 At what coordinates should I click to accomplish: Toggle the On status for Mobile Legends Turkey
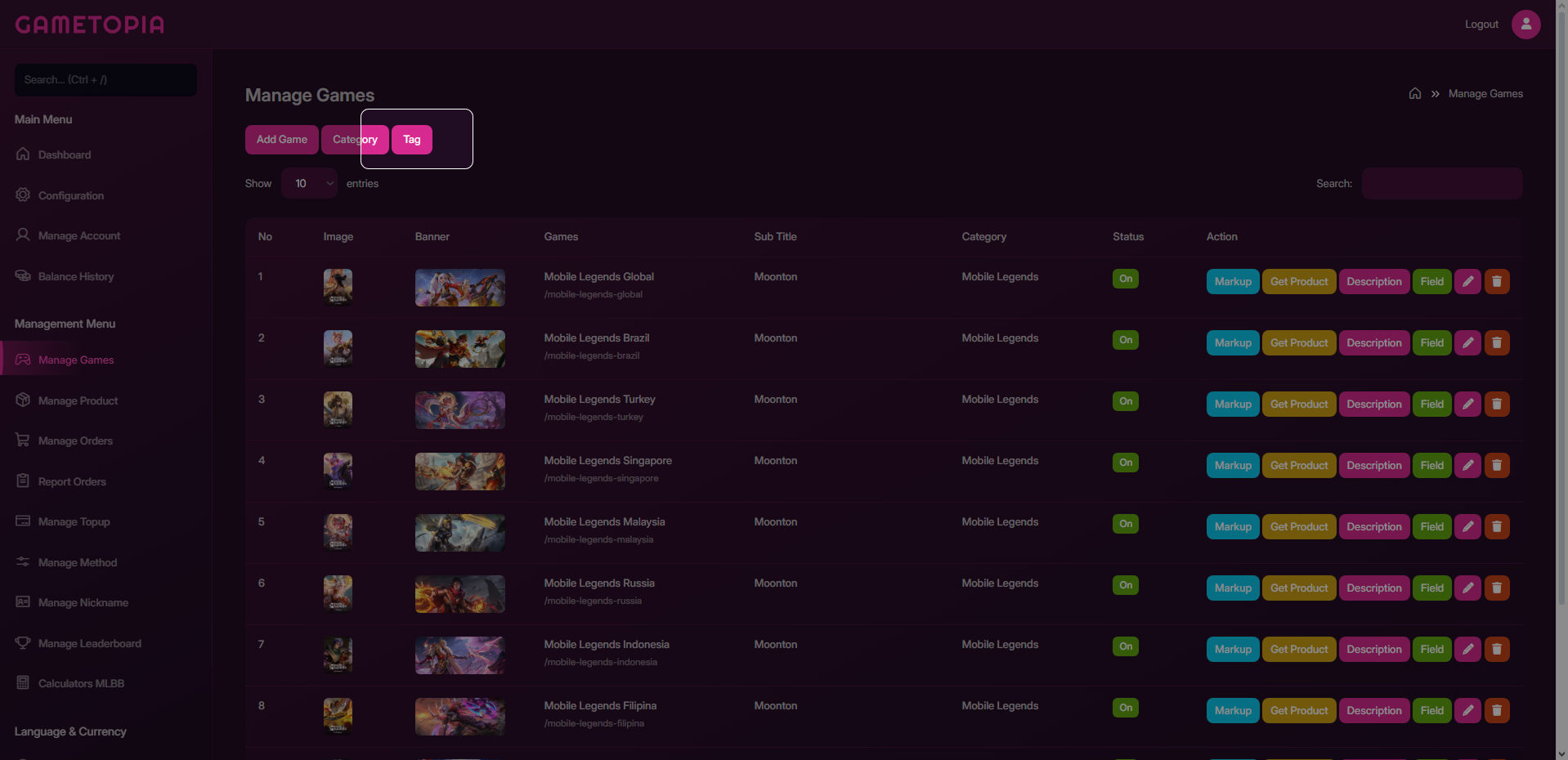[1126, 401]
